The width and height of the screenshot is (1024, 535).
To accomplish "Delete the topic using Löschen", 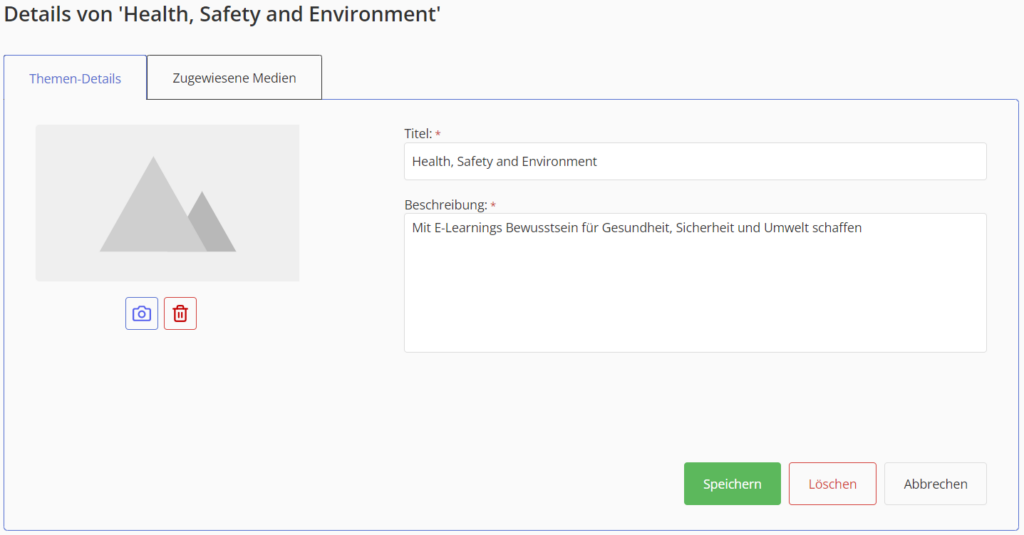I will (833, 484).
